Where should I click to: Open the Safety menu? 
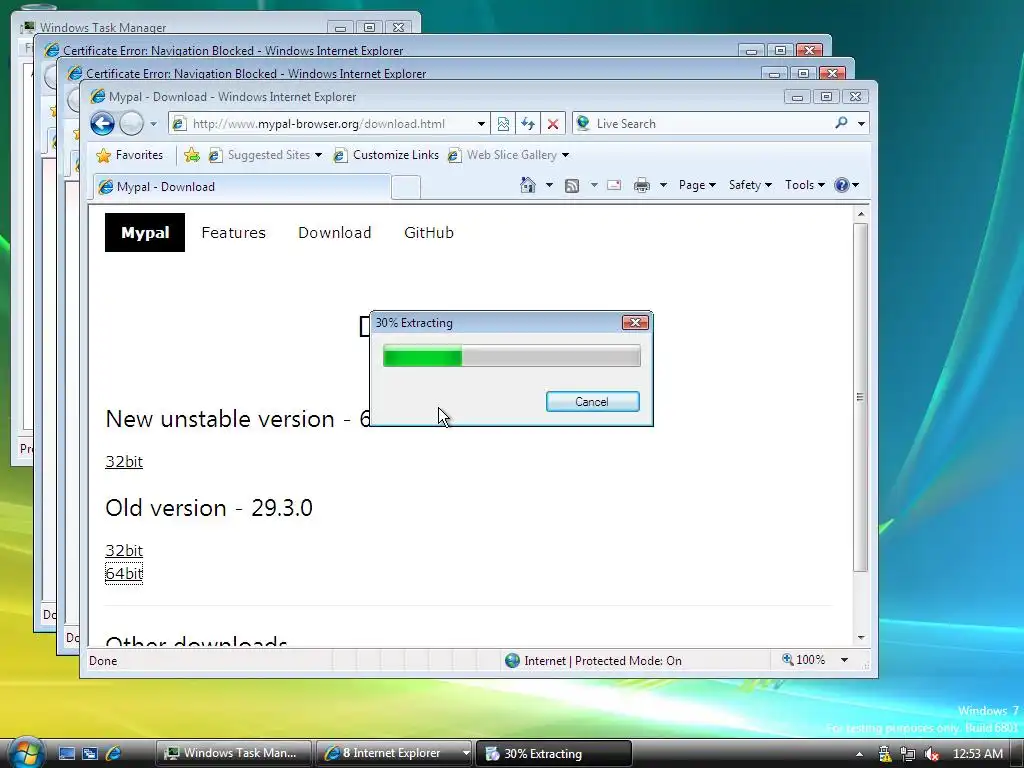tap(750, 185)
